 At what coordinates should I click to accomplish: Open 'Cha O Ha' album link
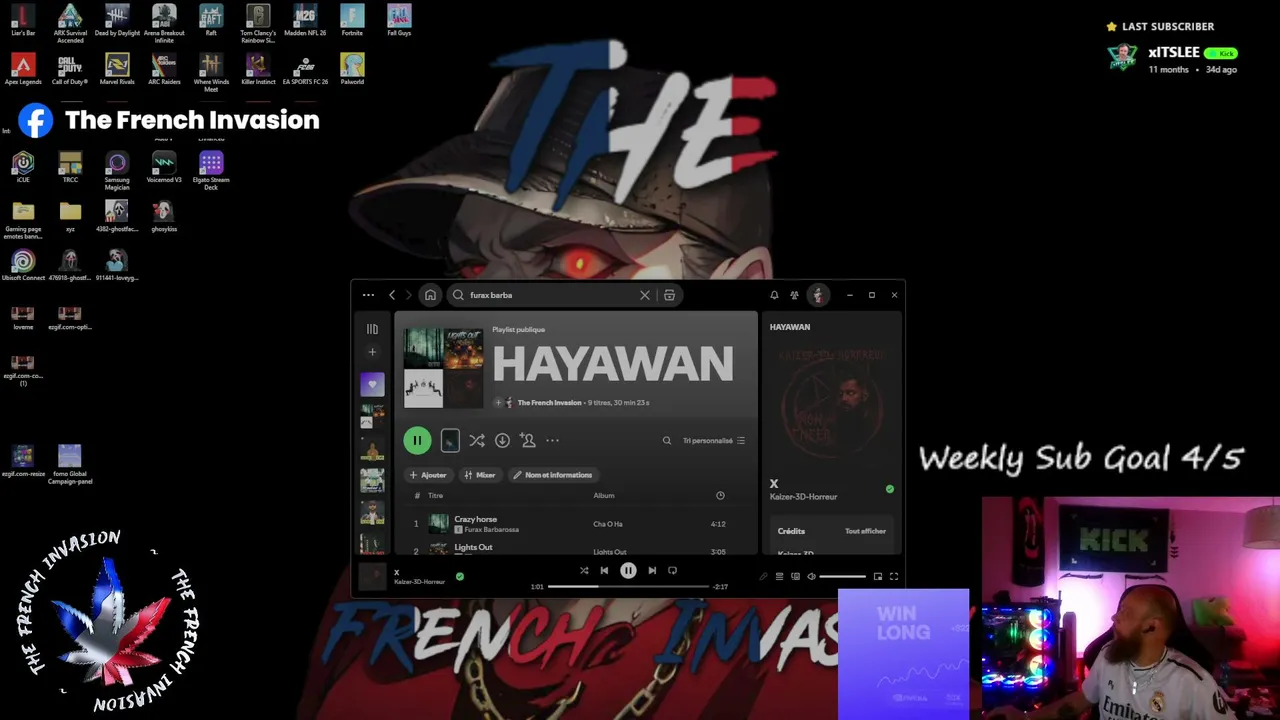[x=608, y=524]
